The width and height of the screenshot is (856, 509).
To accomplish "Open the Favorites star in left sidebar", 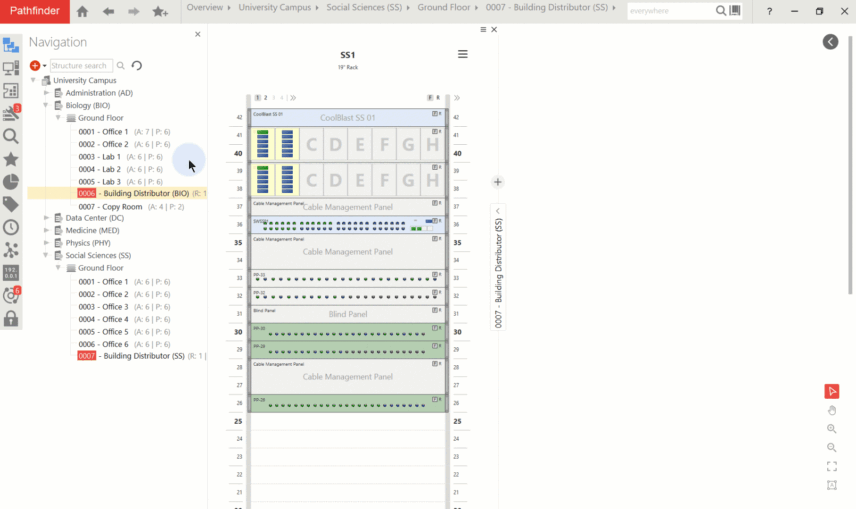I will coord(11,158).
